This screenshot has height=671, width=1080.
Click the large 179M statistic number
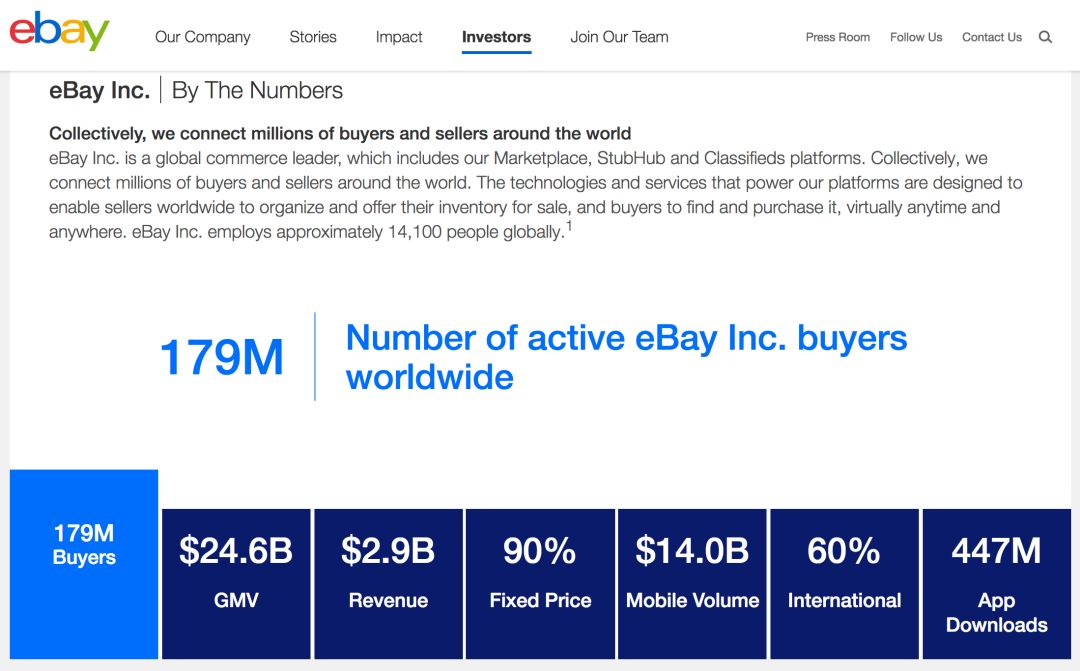click(x=222, y=358)
